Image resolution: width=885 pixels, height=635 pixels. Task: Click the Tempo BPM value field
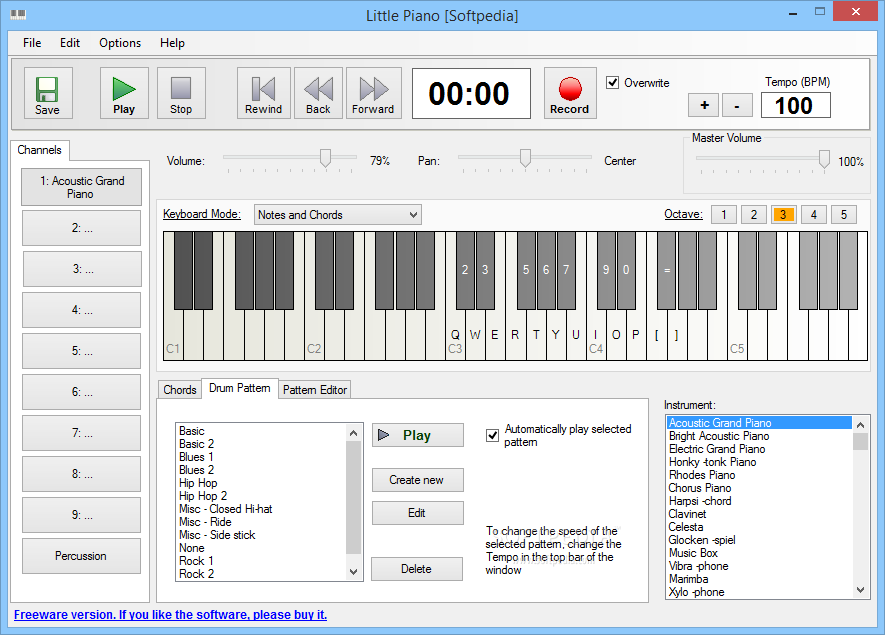point(795,106)
